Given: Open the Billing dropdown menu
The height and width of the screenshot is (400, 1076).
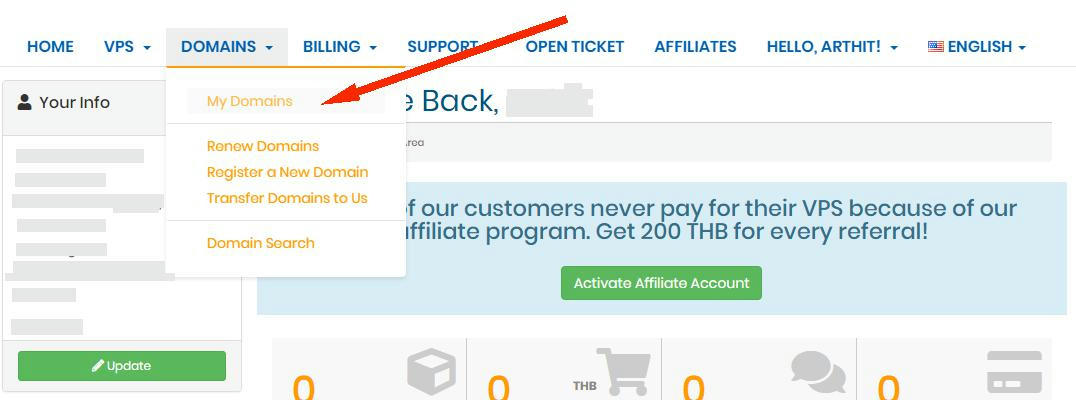Looking at the screenshot, I should tap(340, 47).
